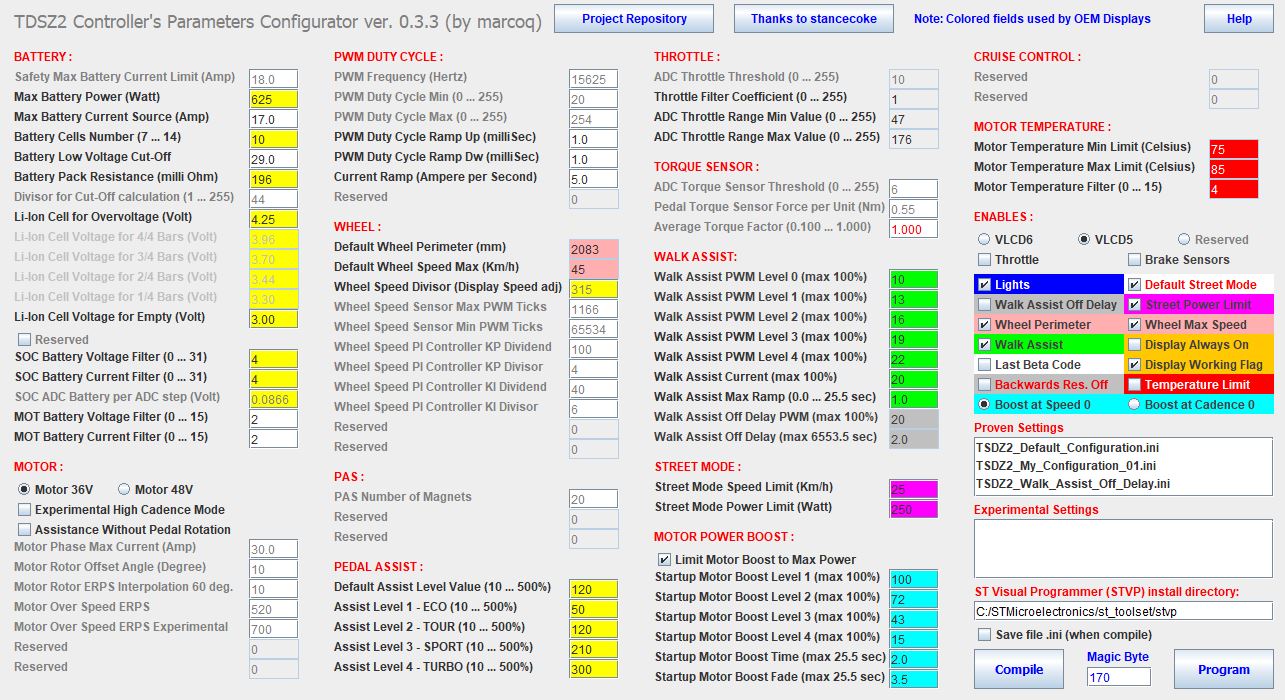
Task: Select TSDZ2_Walk_Assist_Off_Delay.ini in the list
Action: [x=1072, y=484]
